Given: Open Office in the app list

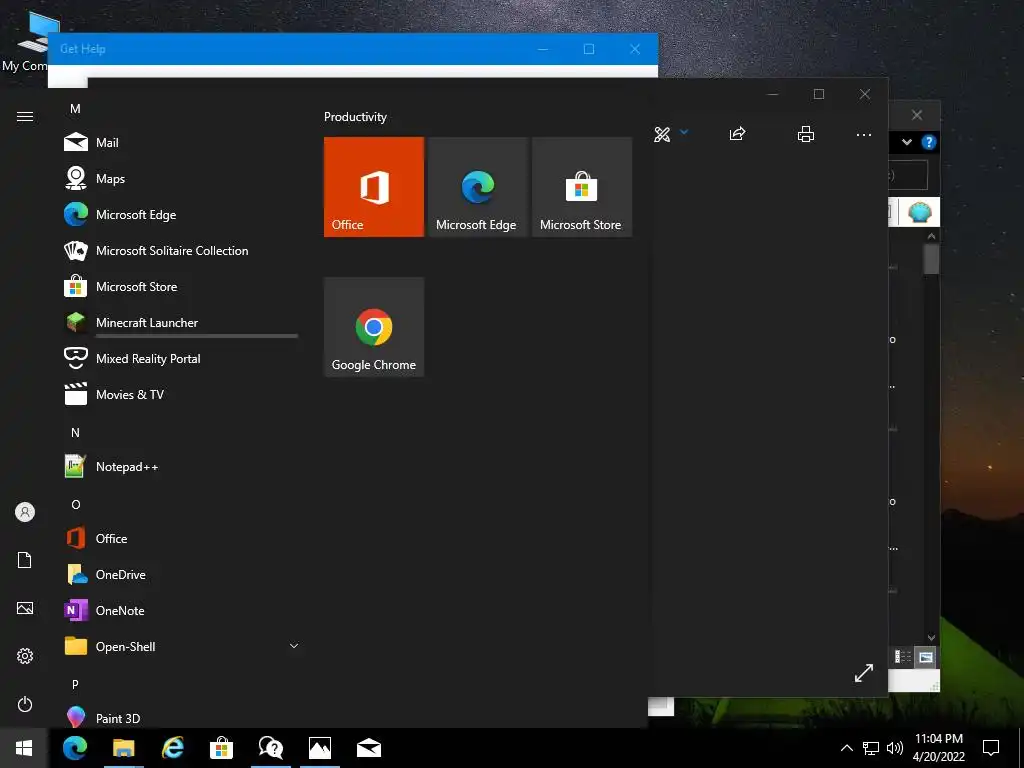Looking at the screenshot, I should [180, 538].
